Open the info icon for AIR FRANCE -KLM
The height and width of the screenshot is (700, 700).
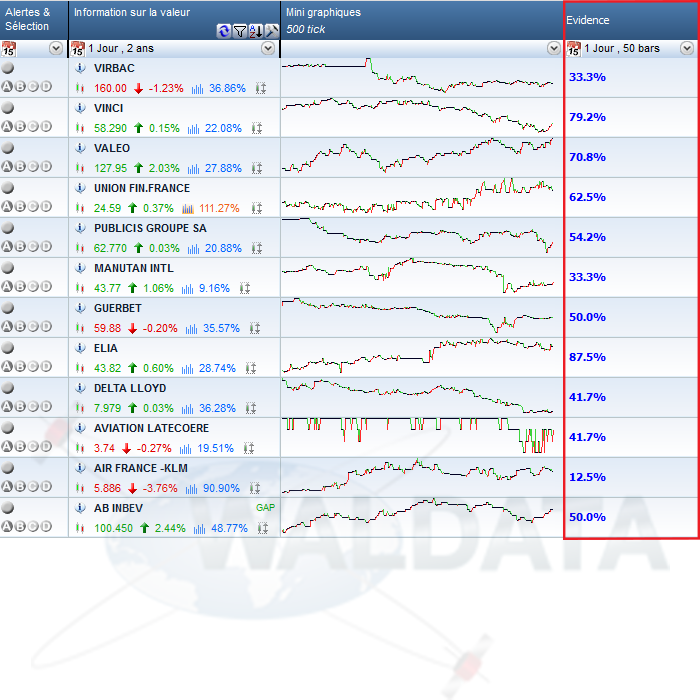pos(80,468)
